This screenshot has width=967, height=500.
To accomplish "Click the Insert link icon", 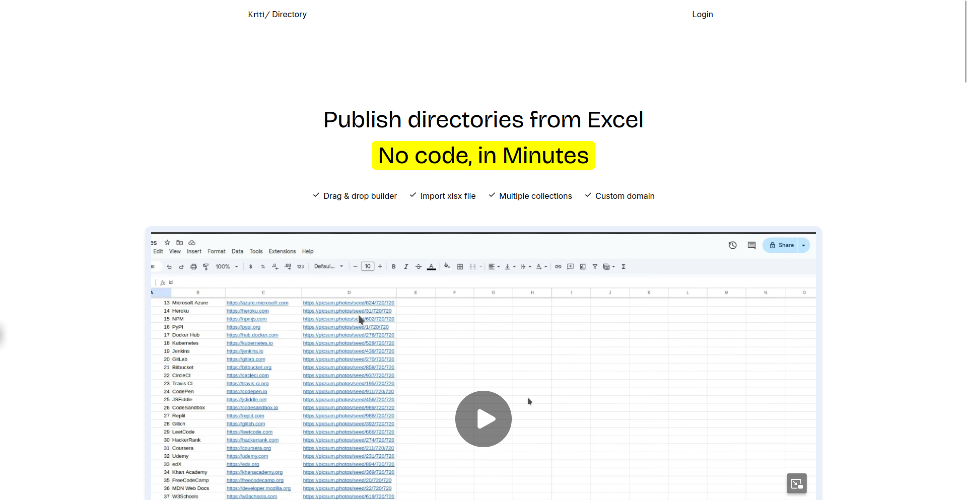I will [558, 267].
